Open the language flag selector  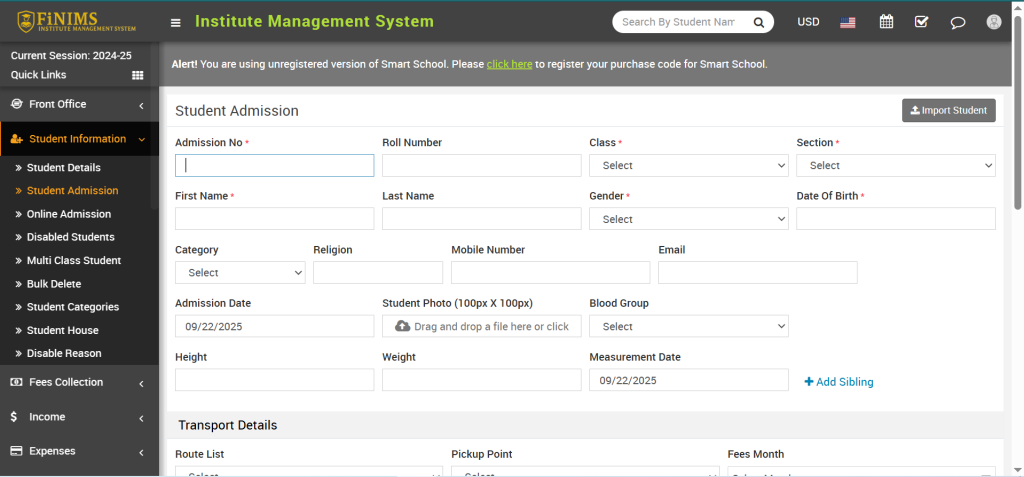[x=848, y=22]
